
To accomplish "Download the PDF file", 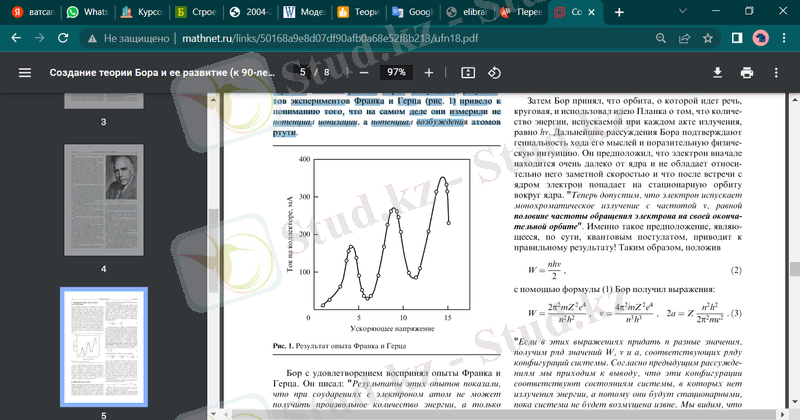I will pyautogui.click(x=717, y=73).
